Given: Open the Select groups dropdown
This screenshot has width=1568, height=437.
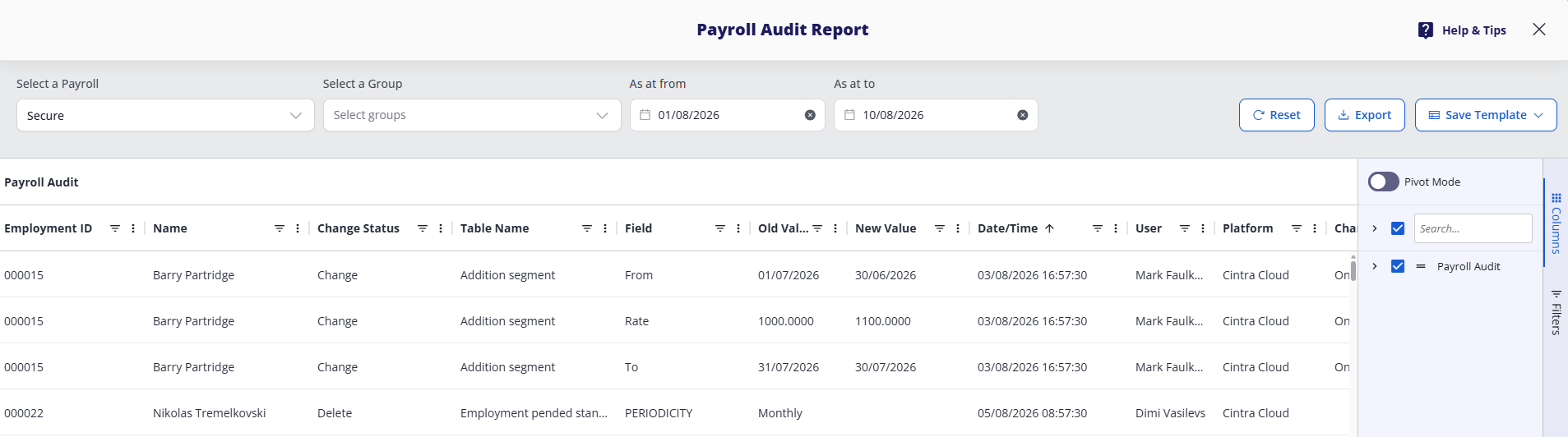Looking at the screenshot, I should (x=472, y=115).
